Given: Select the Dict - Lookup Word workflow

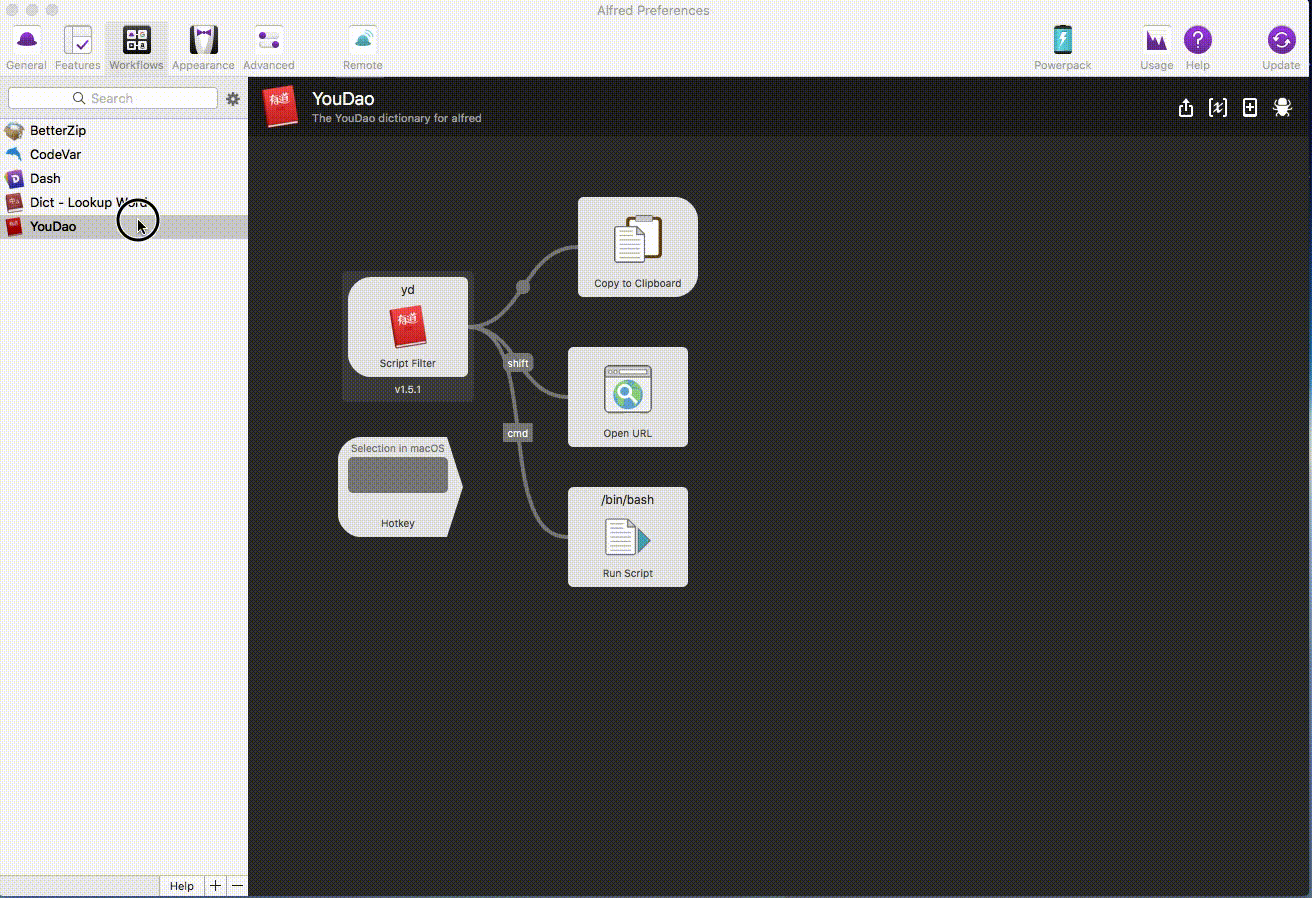Looking at the screenshot, I should pos(124,203).
